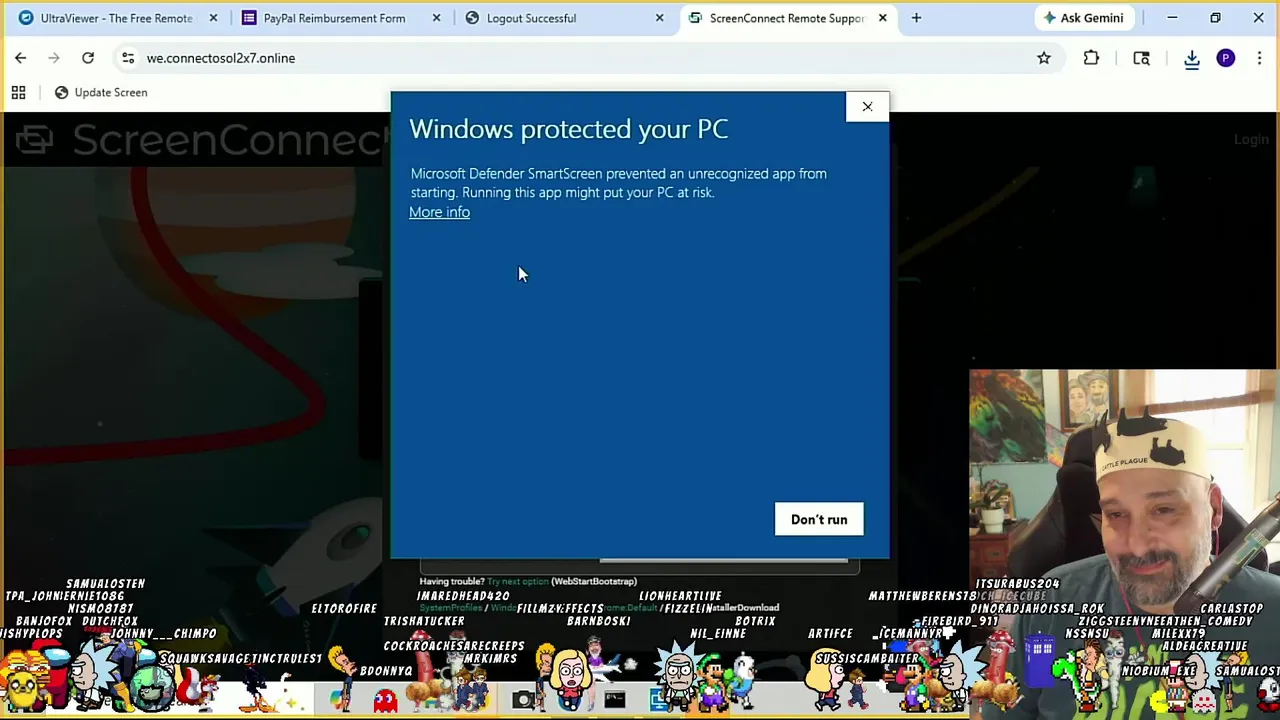Viewport: 1280px width, 720px height.
Task: Select the ScreenConnect Remote Support tab
Action: tap(786, 18)
